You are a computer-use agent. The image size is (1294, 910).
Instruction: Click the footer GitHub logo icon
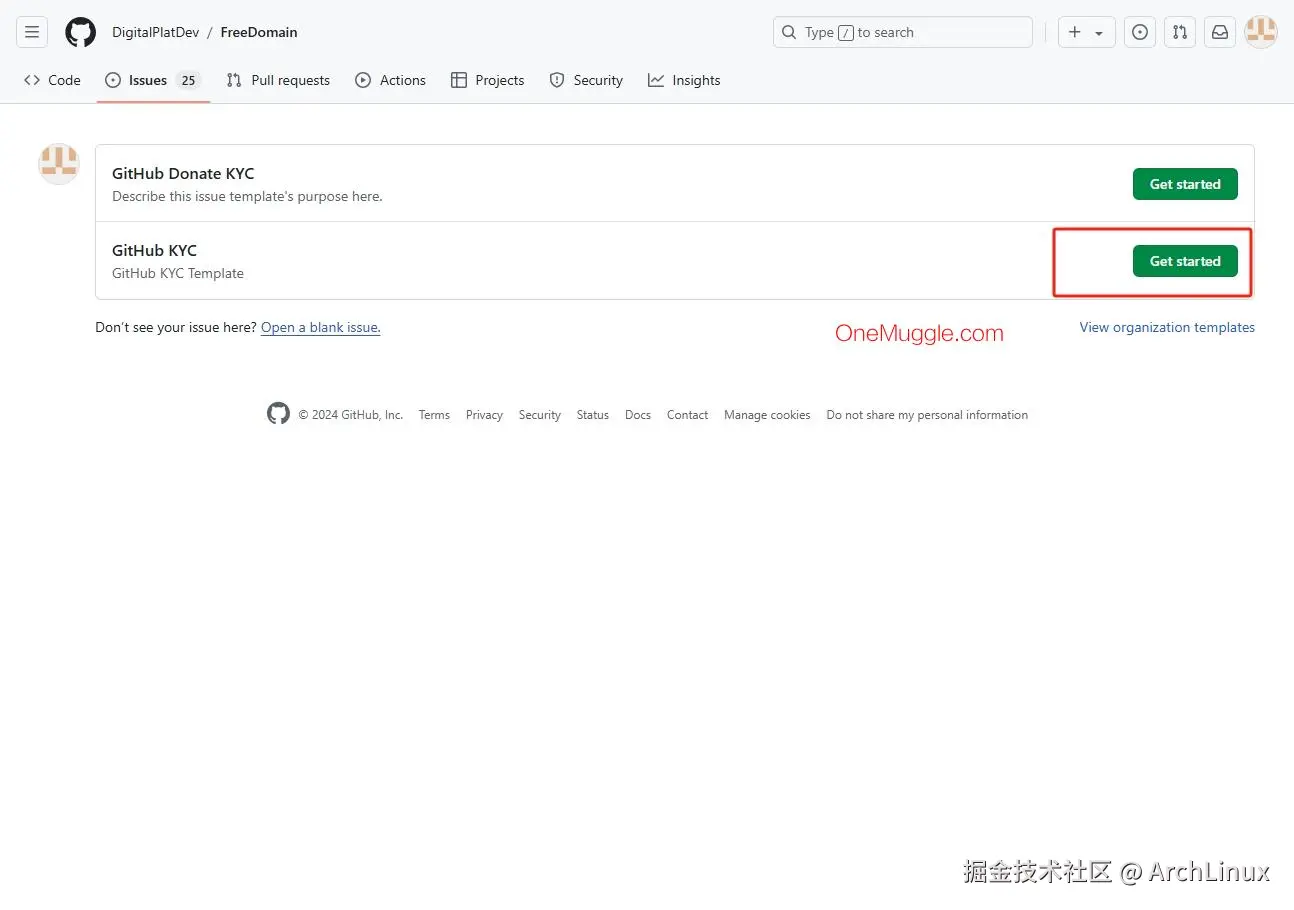pyautogui.click(x=278, y=413)
